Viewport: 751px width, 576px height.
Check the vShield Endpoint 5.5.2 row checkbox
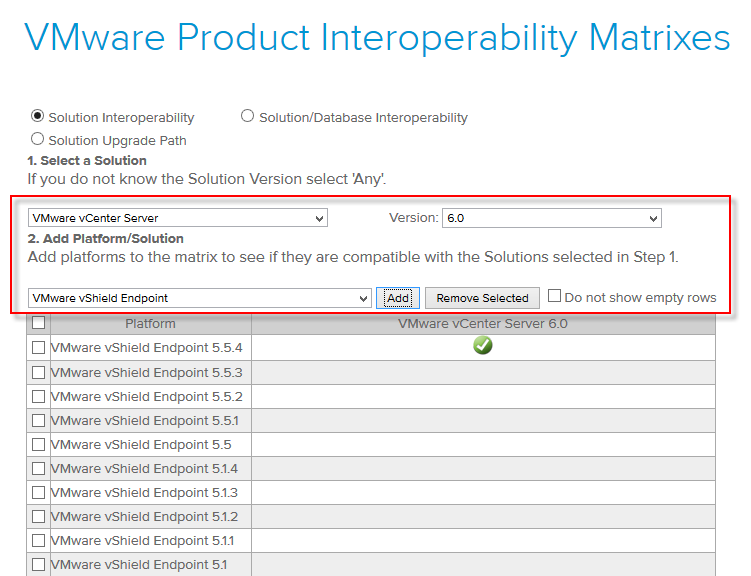click(38, 396)
